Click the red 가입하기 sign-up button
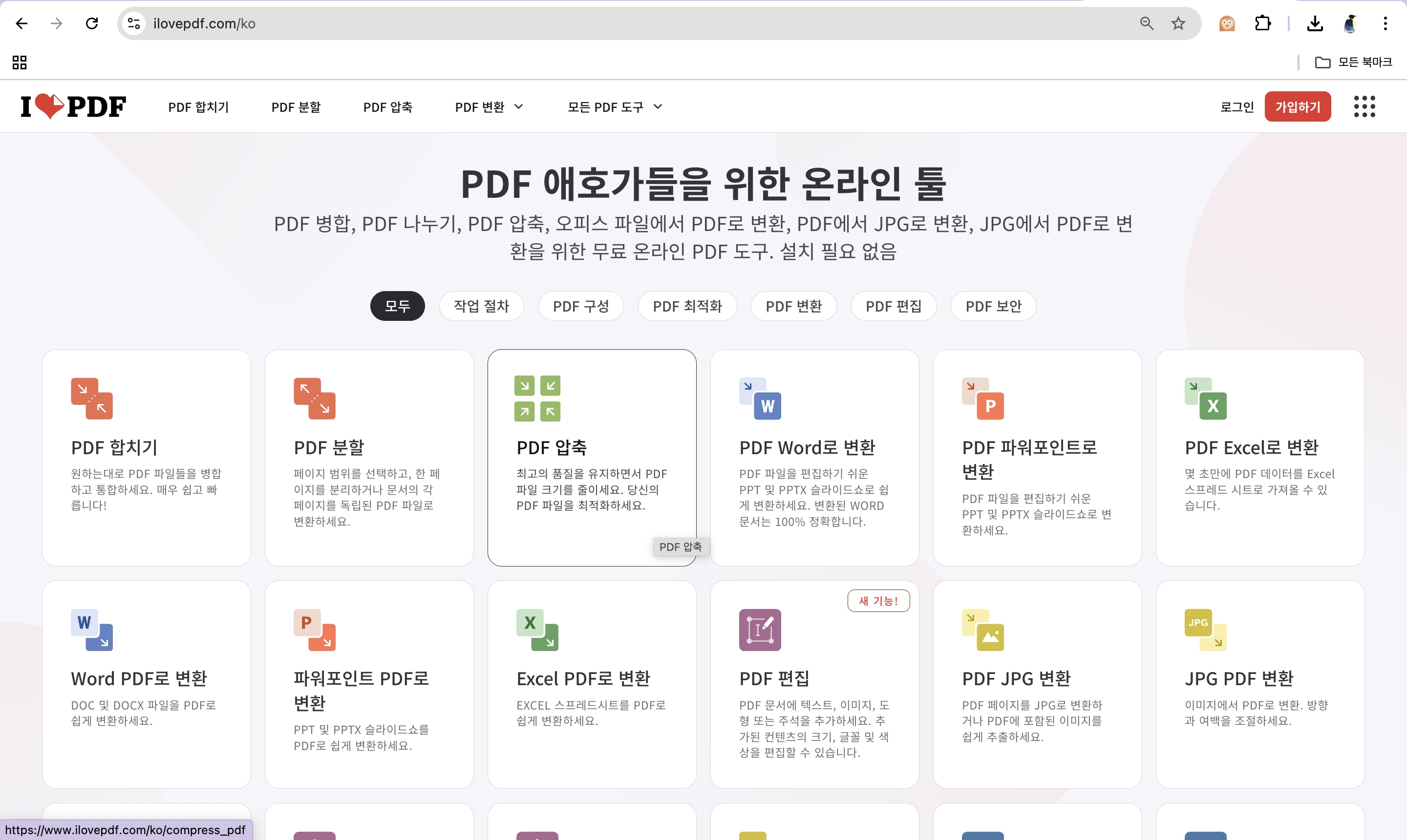 [x=1297, y=106]
